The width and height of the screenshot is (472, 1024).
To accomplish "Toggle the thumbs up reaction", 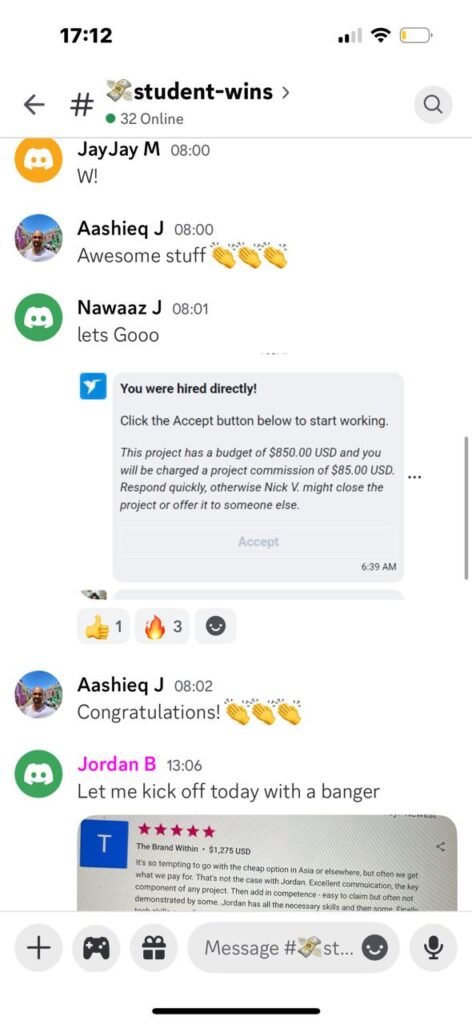I will point(103,627).
